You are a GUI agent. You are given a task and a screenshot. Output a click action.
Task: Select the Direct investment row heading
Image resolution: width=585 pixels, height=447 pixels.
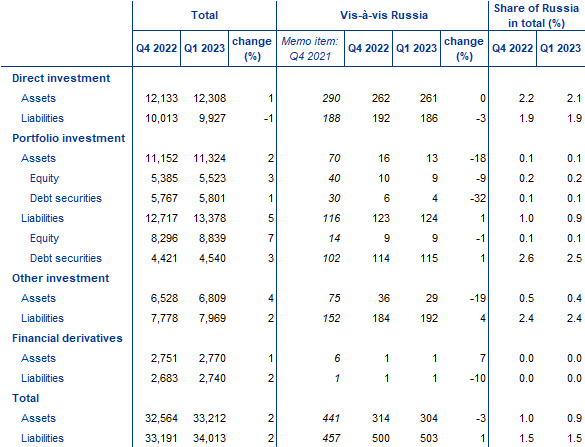61,78
